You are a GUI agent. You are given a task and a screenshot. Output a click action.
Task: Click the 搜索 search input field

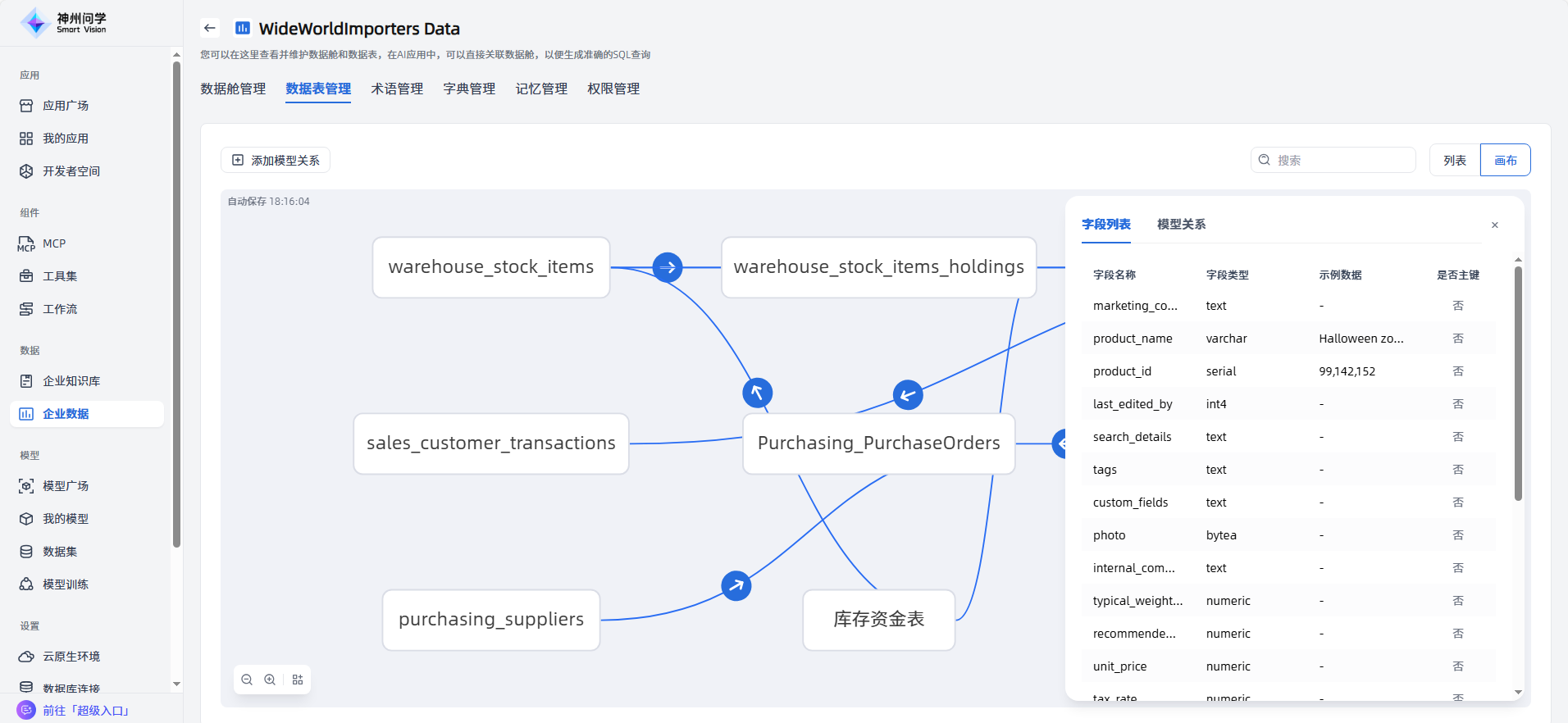coord(1342,160)
